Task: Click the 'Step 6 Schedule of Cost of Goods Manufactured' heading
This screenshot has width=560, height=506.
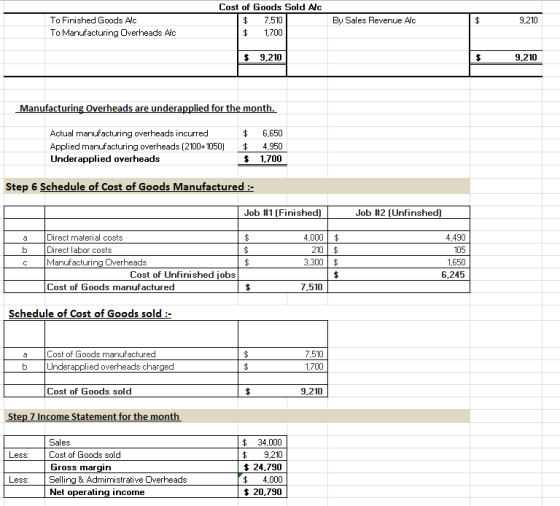Action: pyautogui.click(x=130, y=187)
